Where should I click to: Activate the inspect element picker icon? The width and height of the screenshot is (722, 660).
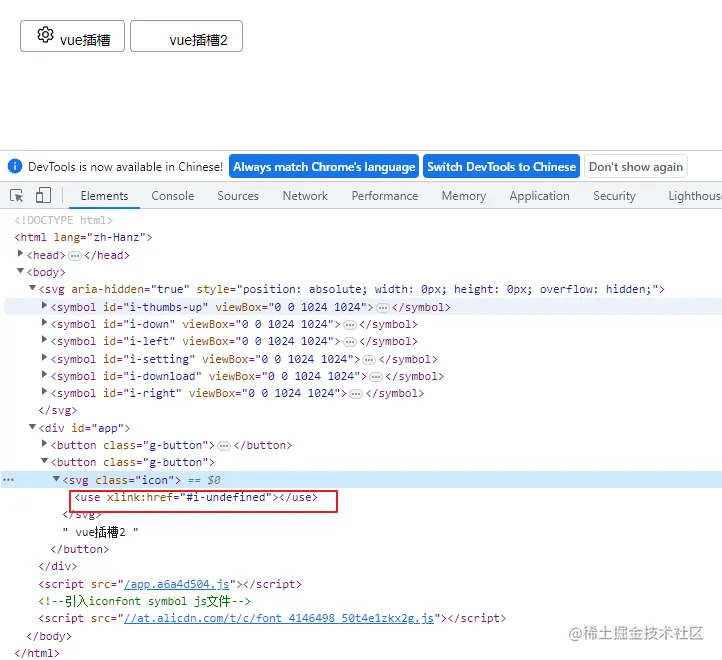17,196
